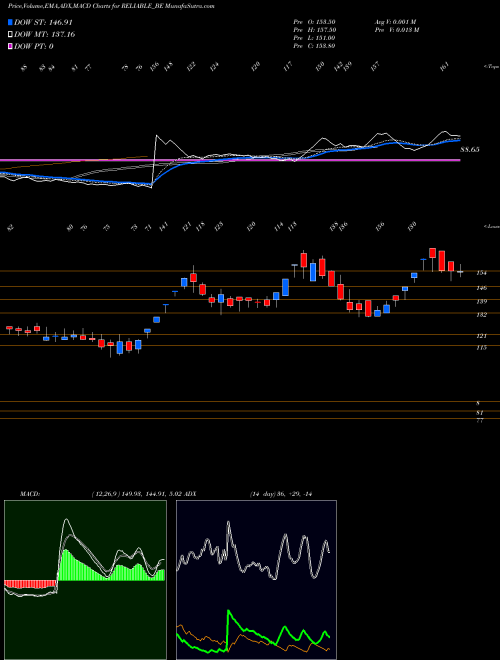The height and width of the screenshot is (660, 500).
Task: Click the 'Pre H: 157.50' high value
Action: [314, 30]
